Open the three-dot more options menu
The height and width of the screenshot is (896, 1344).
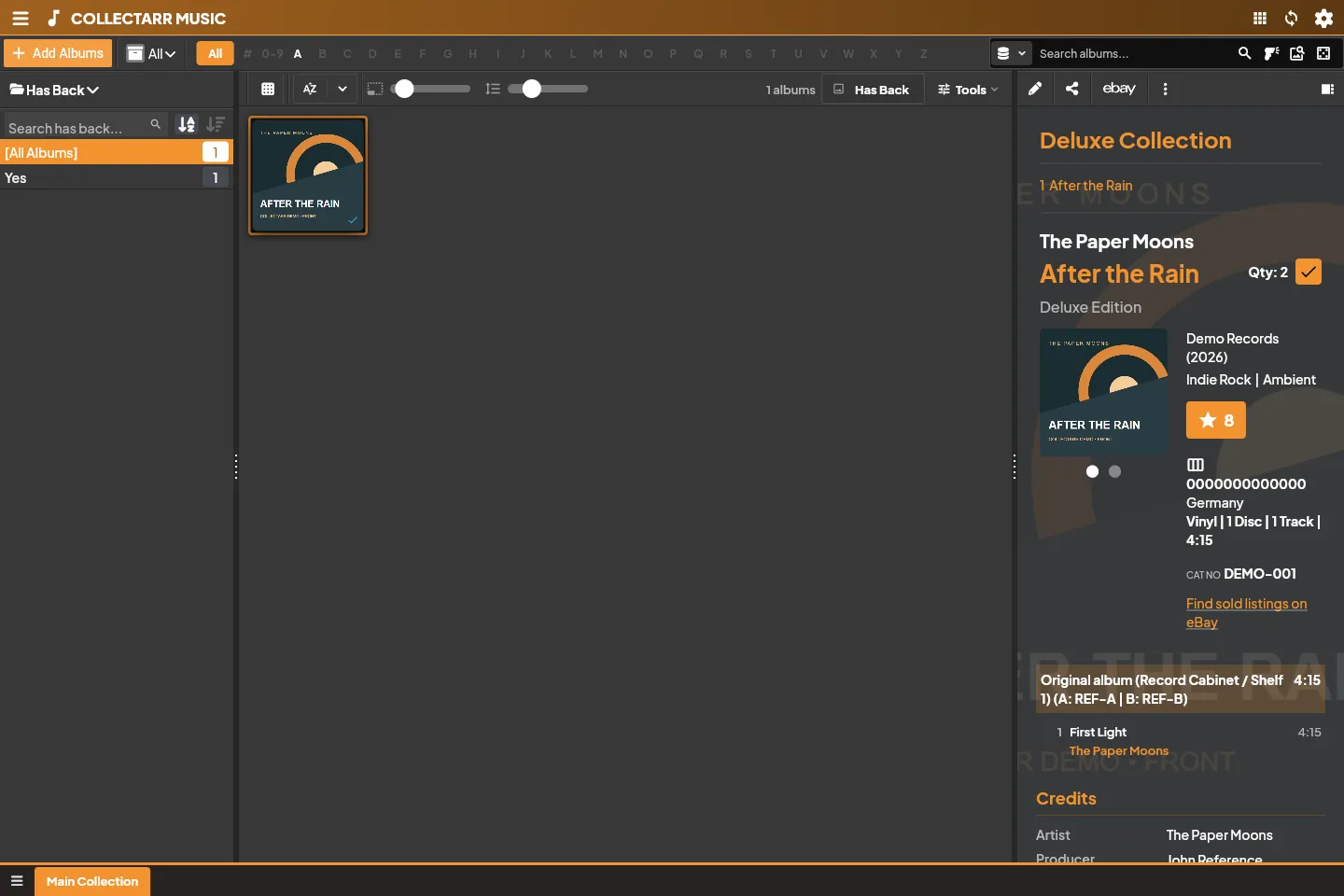point(1165,89)
